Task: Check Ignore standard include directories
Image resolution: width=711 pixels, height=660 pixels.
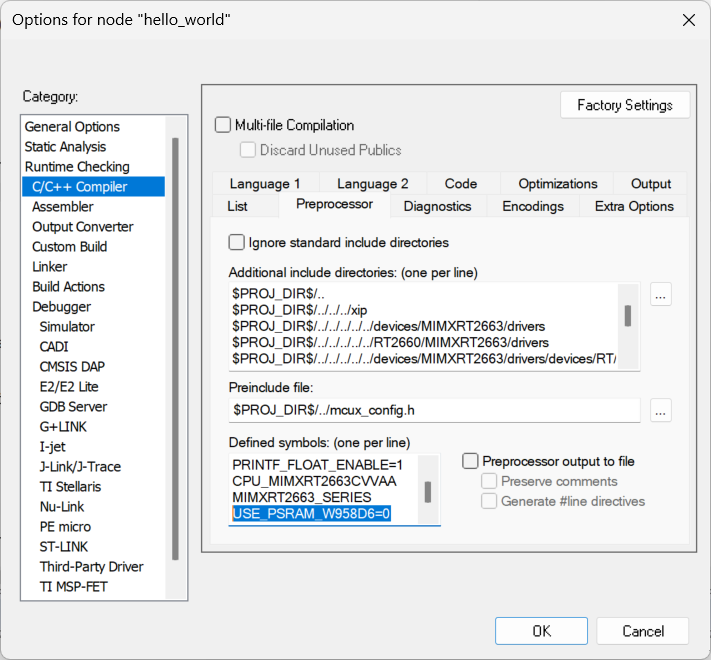Action: tap(236, 242)
